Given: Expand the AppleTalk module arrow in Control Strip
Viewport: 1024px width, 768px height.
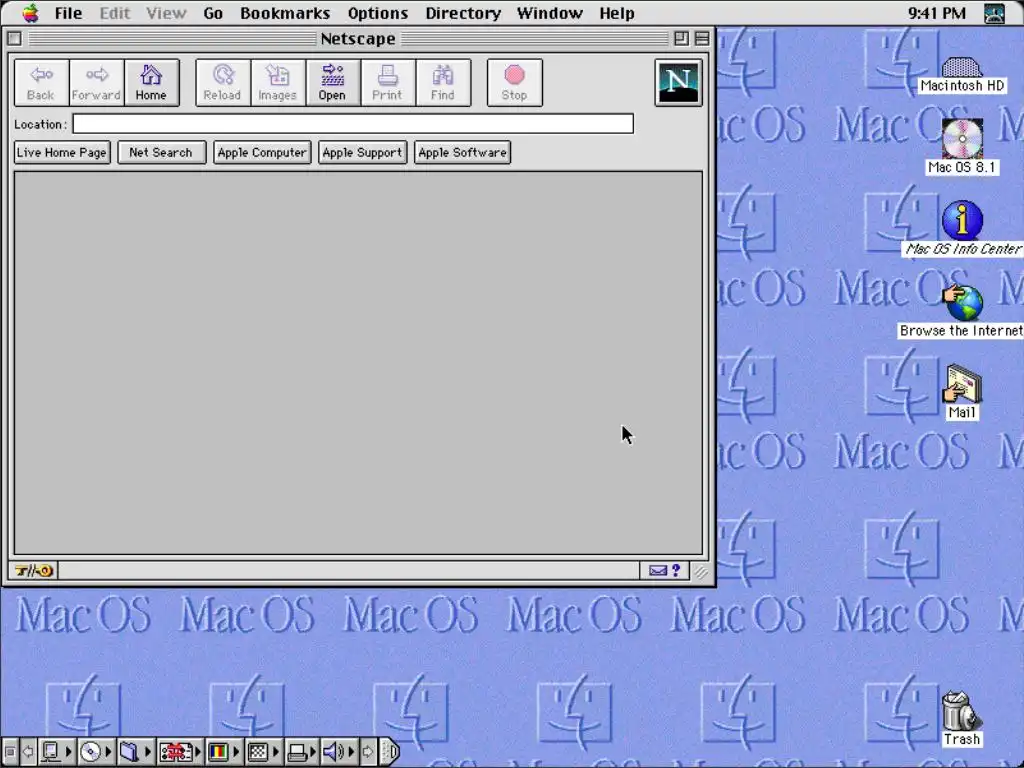Looking at the screenshot, I should (x=69, y=752).
